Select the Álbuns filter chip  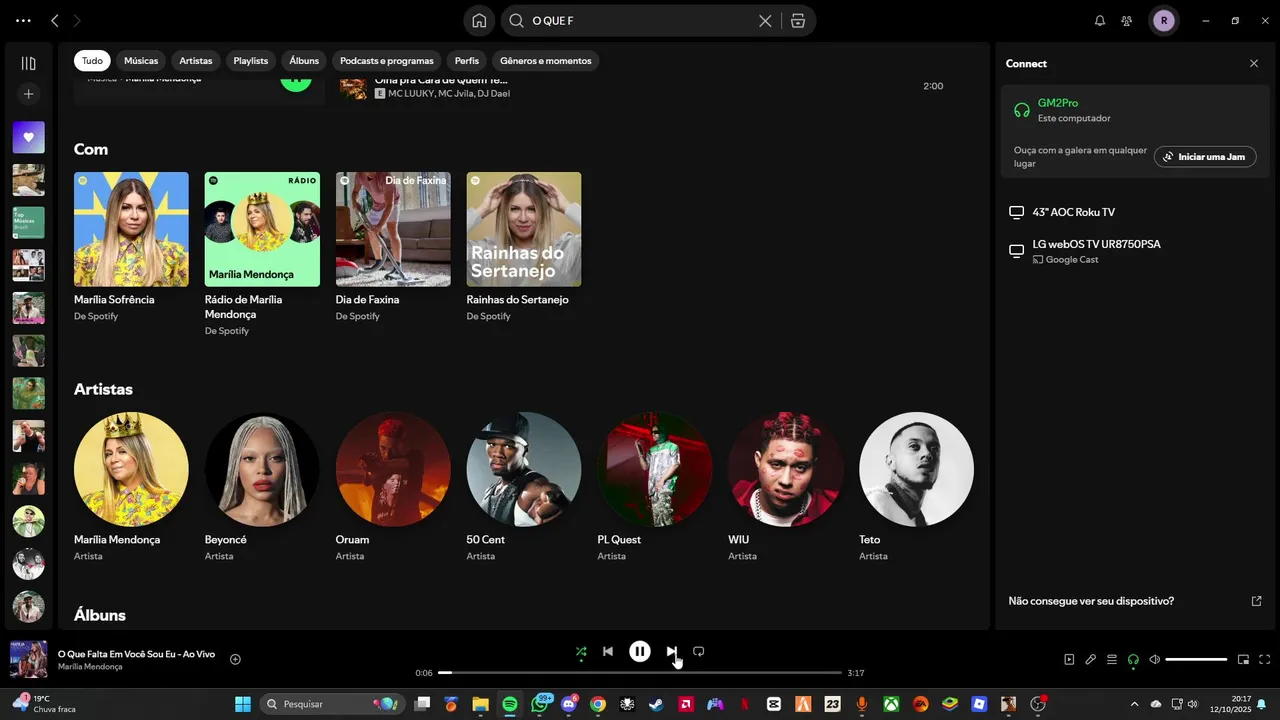[x=304, y=61]
